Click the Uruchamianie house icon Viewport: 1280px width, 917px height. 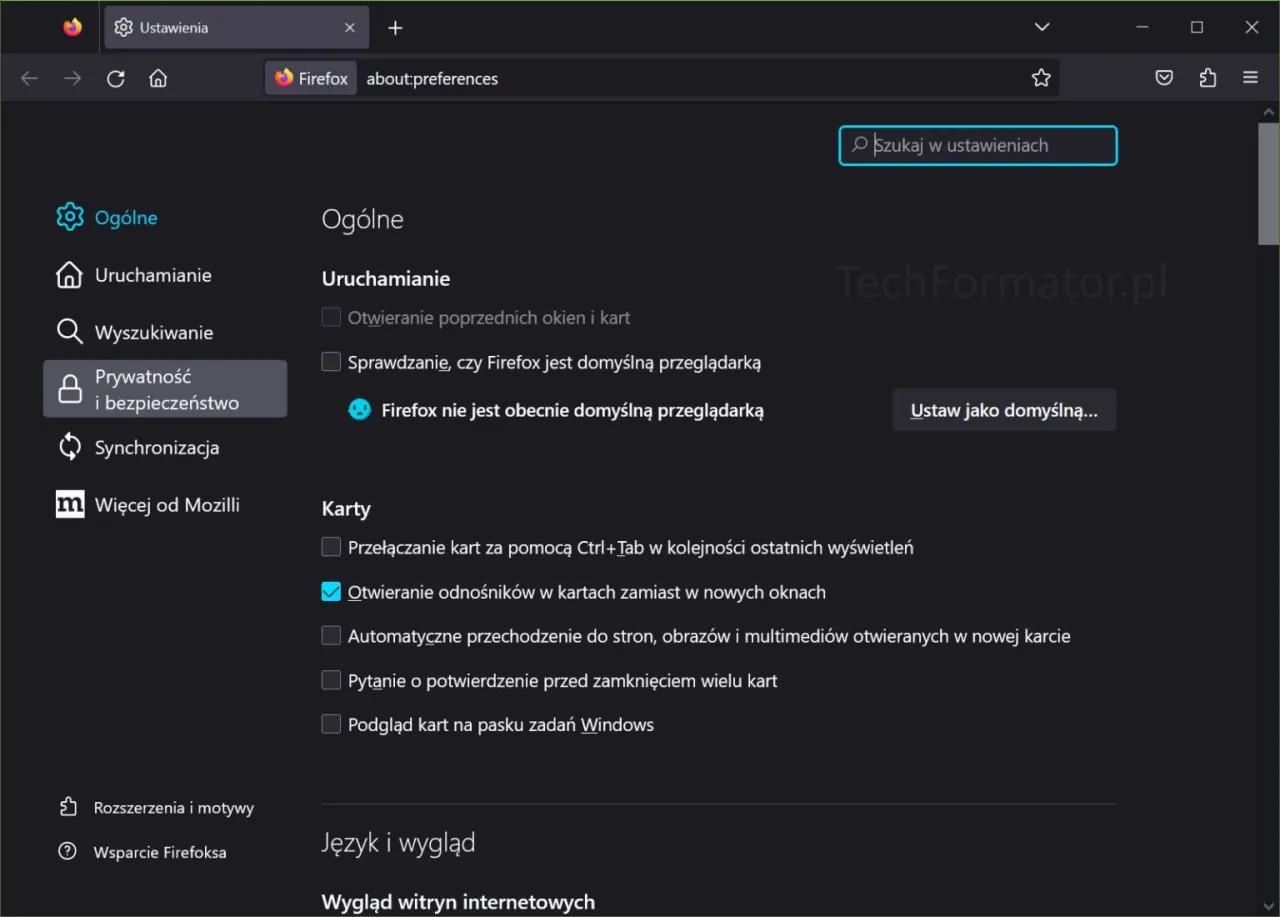point(70,275)
